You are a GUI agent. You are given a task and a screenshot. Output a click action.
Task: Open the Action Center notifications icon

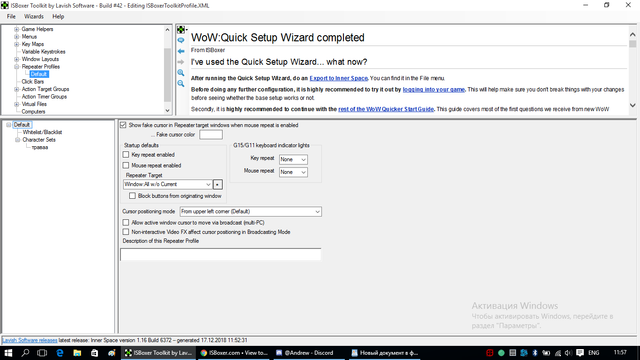click(580, 353)
